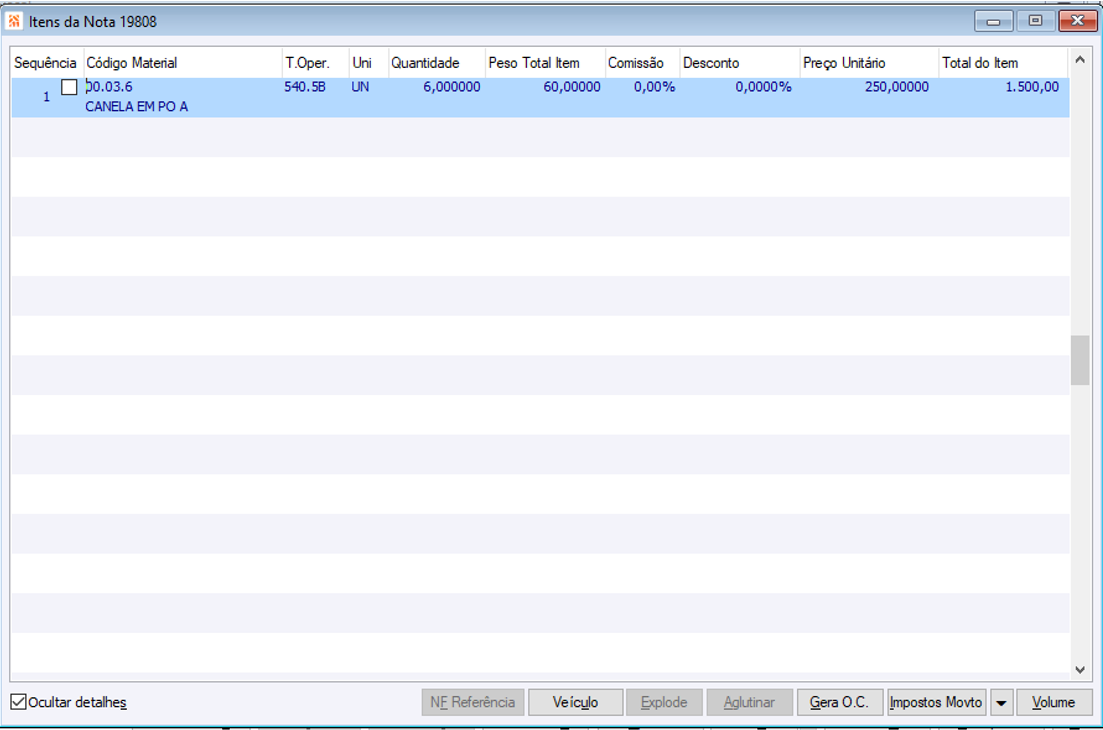Sort by Sequência column header

coord(46,63)
